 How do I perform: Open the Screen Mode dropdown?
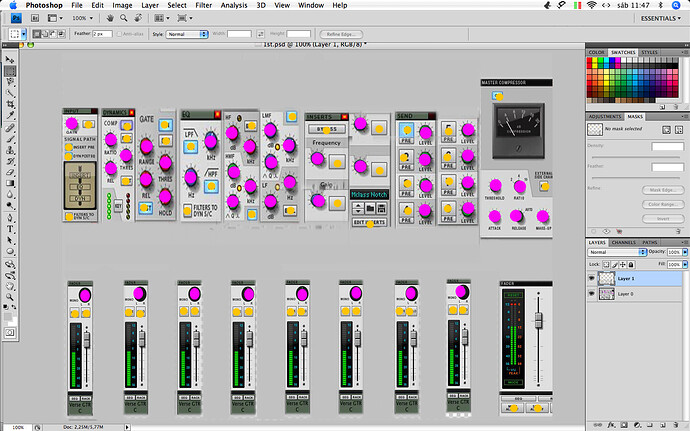coord(185,18)
